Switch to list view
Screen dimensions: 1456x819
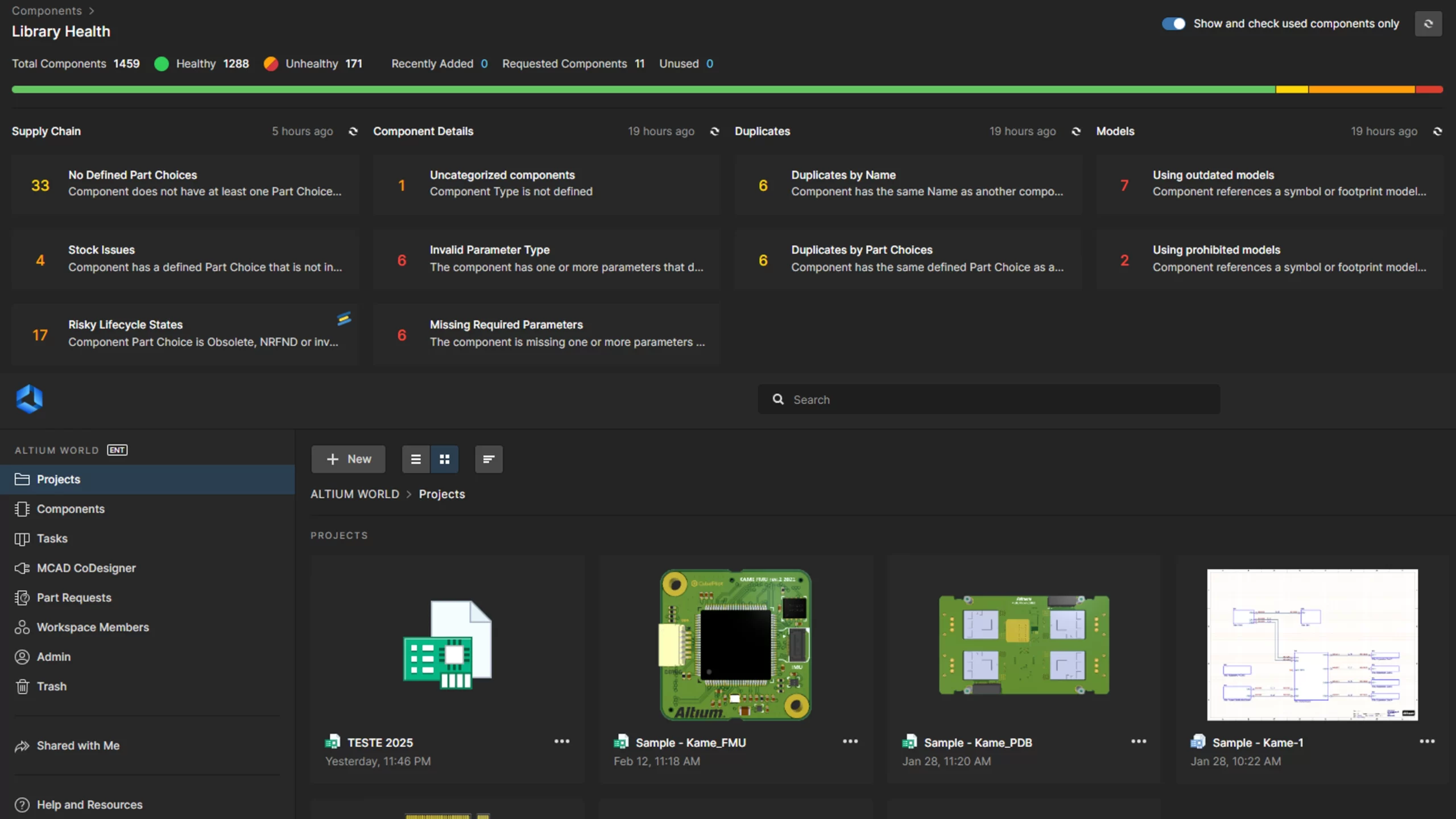[x=416, y=459]
